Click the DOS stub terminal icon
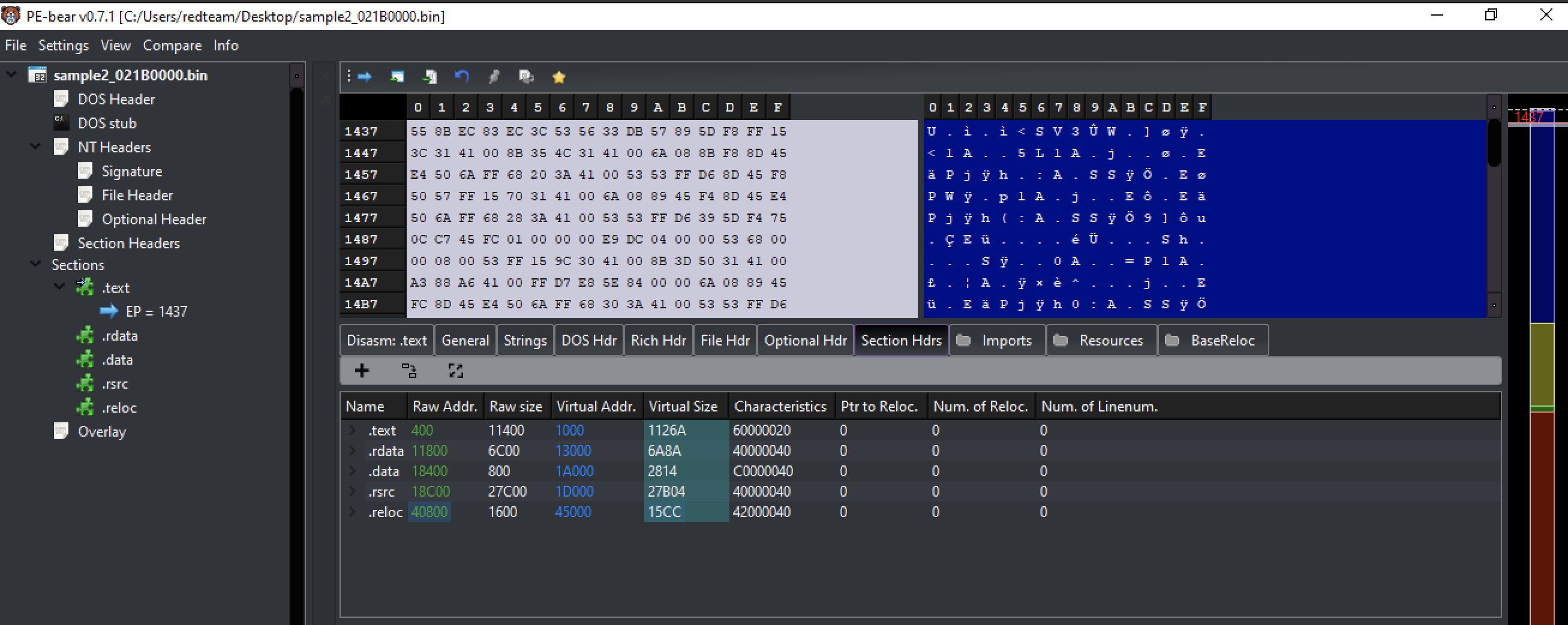 pos(61,123)
